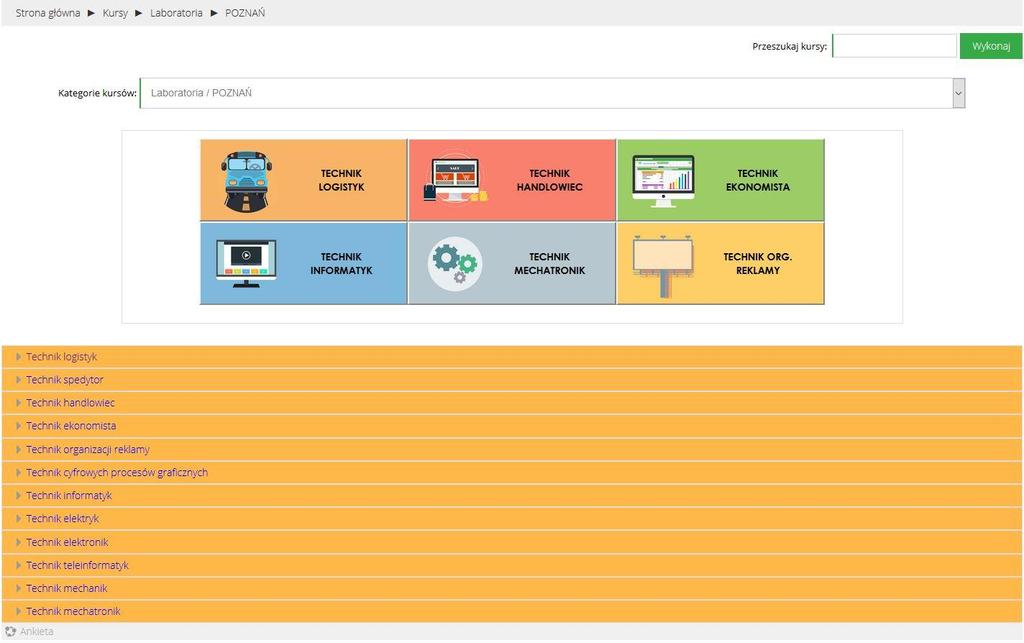Focus the Przeszukaj kursy search field
Image resolution: width=1024 pixels, height=643 pixels.
click(x=895, y=46)
